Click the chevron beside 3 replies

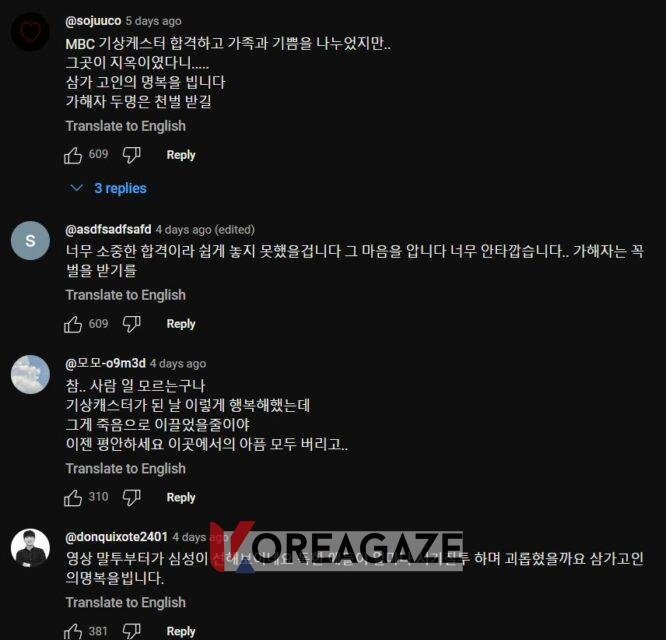click(76, 188)
